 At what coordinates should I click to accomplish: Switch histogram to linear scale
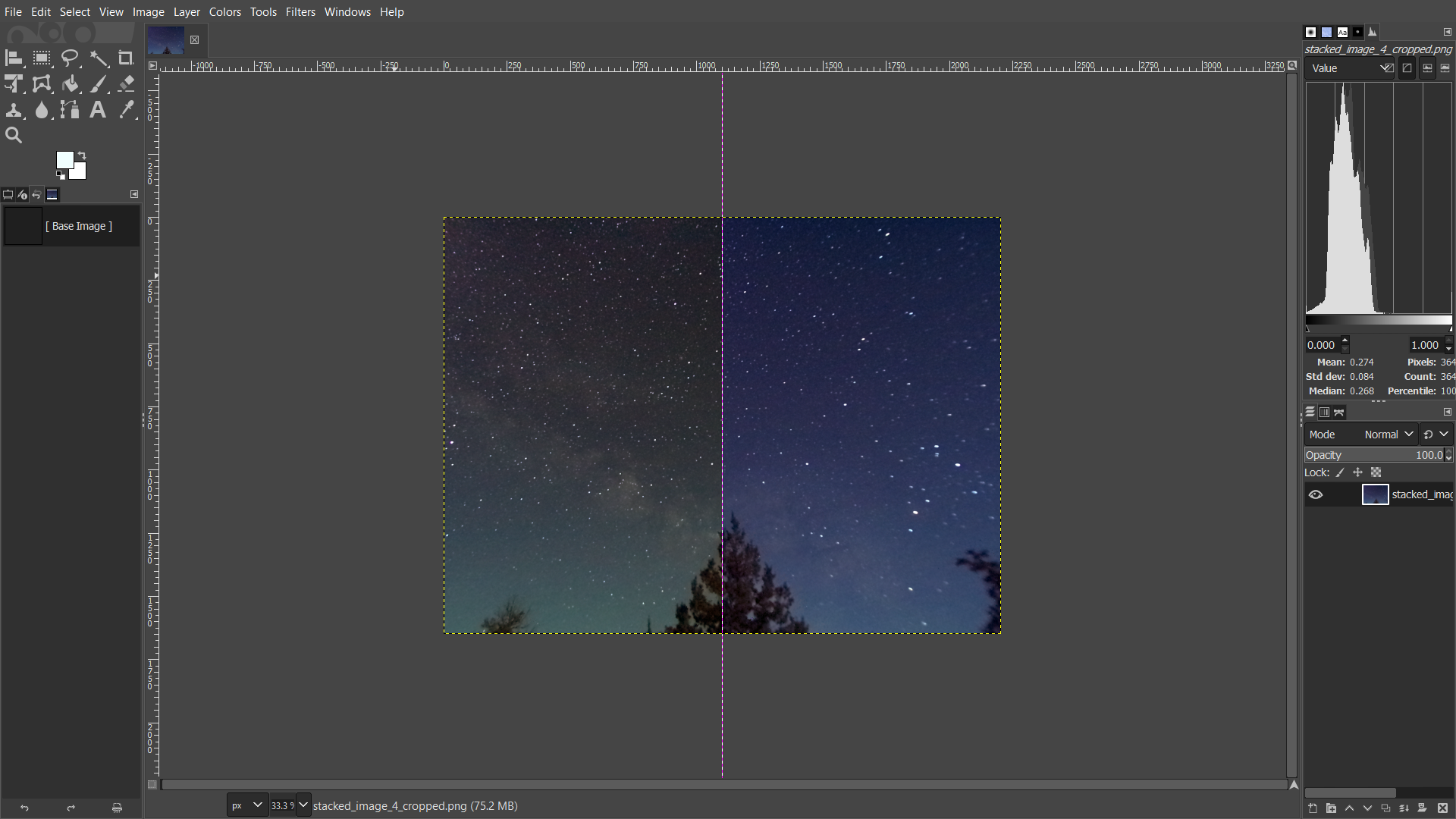(x=1427, y=68)
